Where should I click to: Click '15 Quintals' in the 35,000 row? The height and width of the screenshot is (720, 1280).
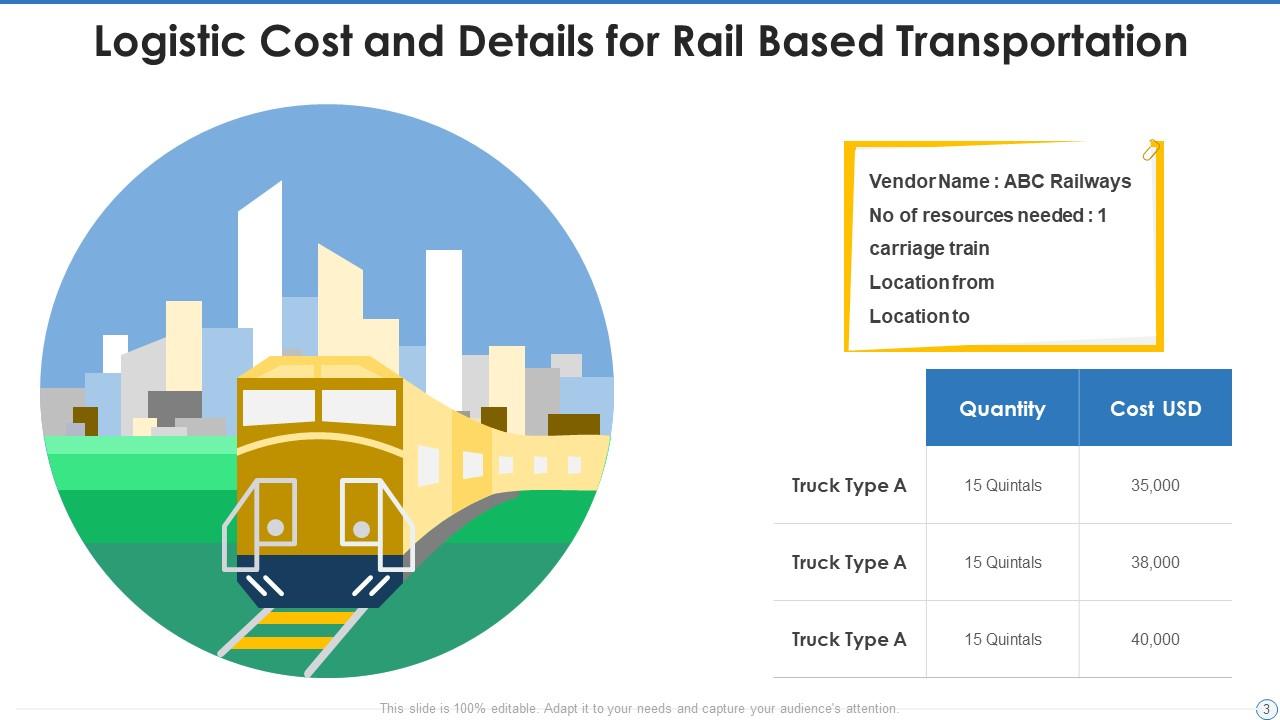pos(1003,486)
